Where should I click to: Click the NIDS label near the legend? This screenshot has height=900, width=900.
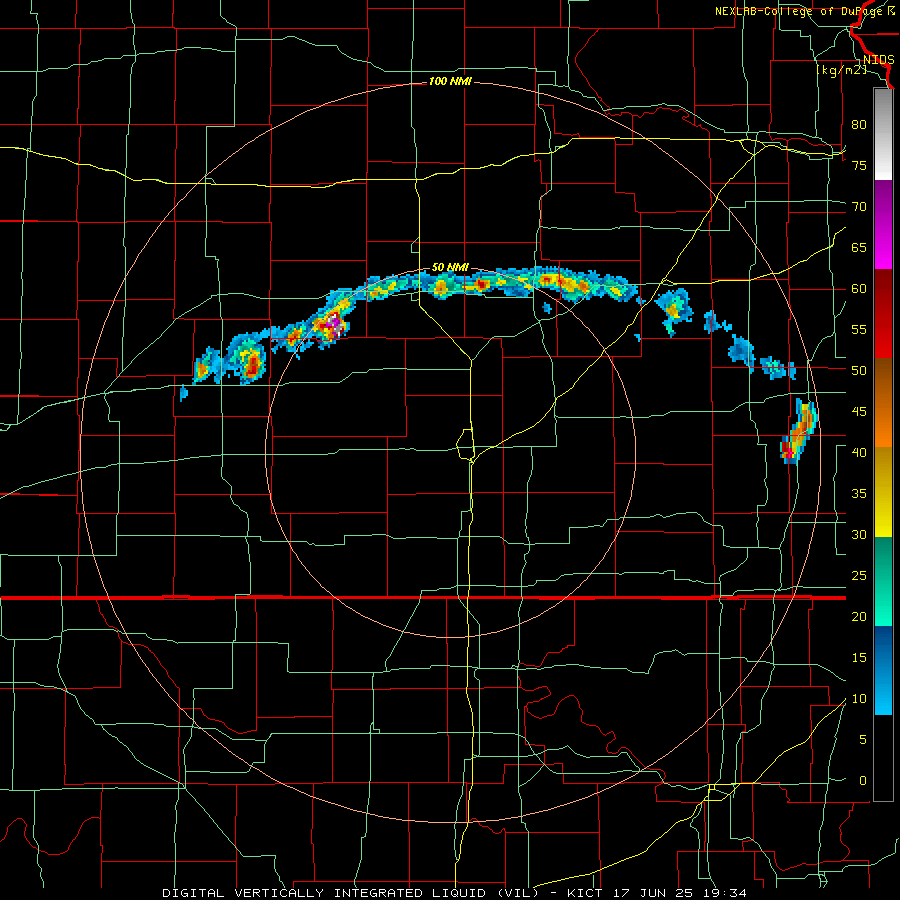[878, 60]
